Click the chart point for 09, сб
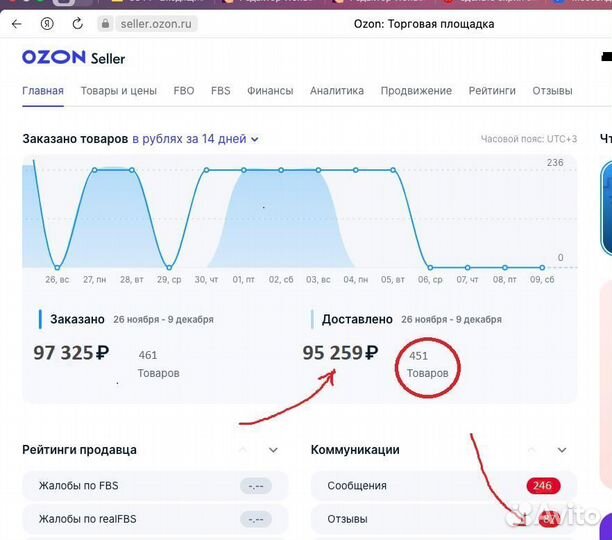The image size is (612, 540). [542, 268]
